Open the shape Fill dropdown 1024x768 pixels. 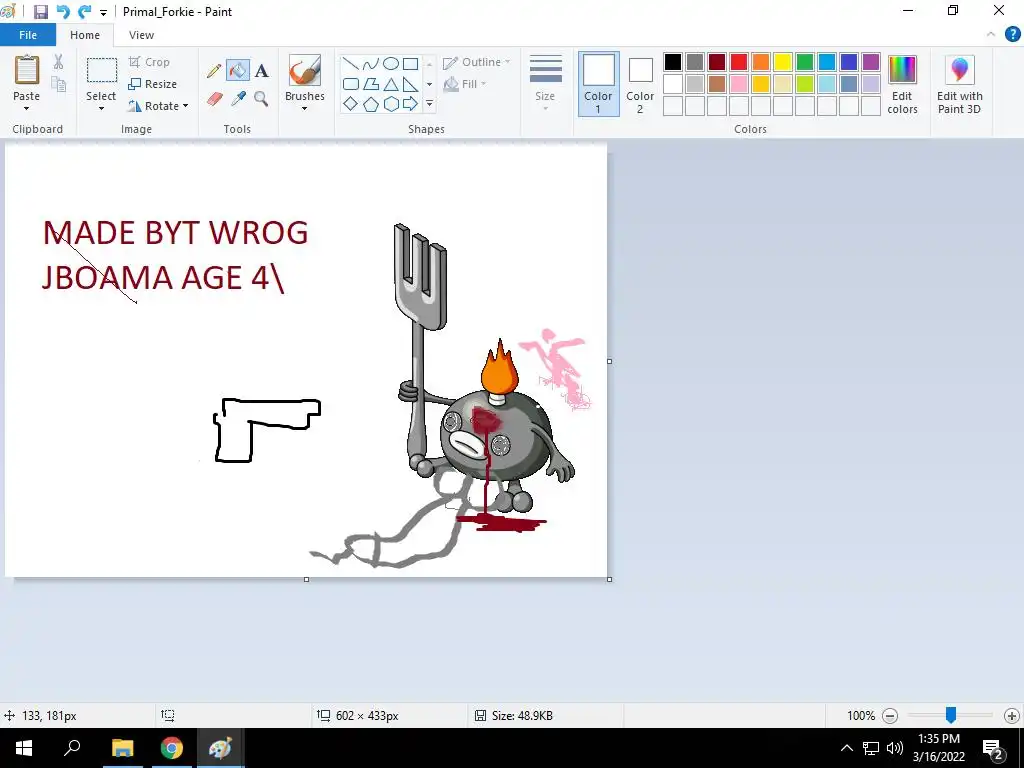tap(464, 84)
